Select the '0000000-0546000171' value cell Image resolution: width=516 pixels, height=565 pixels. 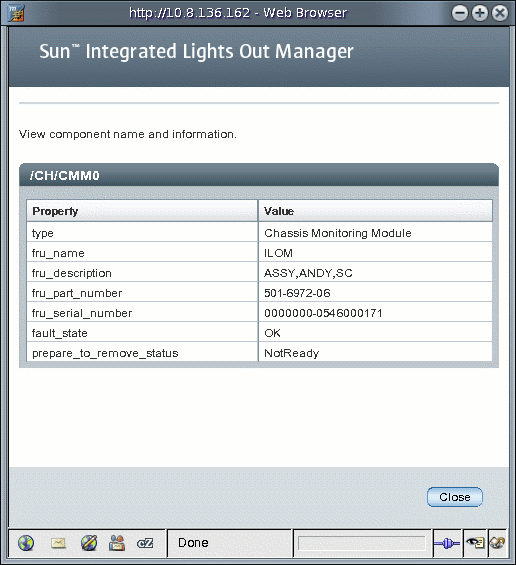pyautogui.click(x=375, y=313)
